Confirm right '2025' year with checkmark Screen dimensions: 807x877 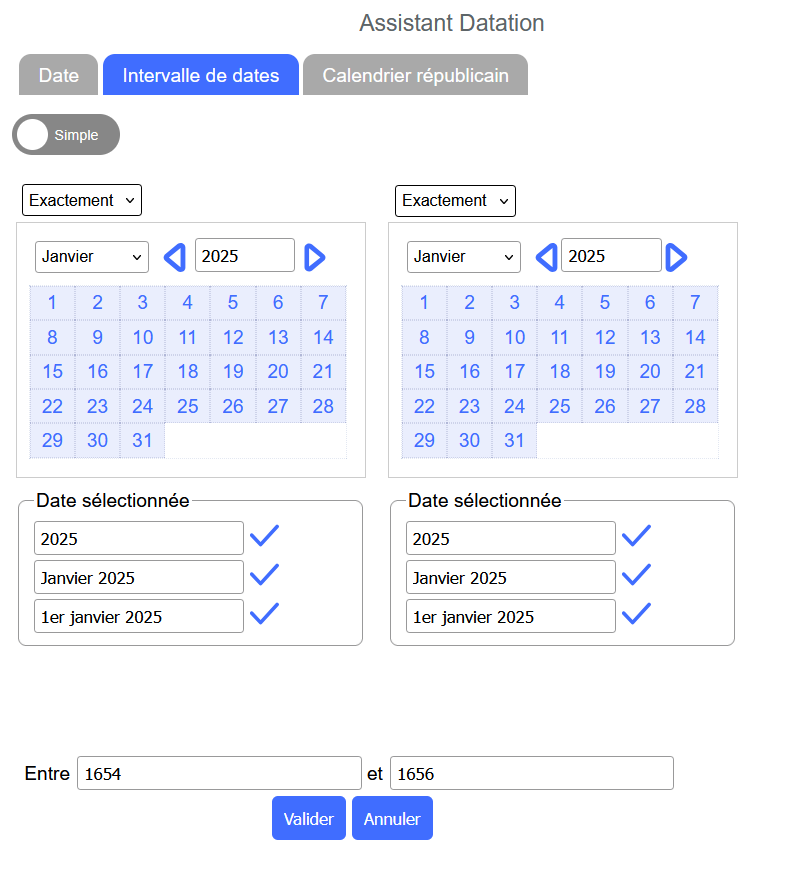click(636, 537)
